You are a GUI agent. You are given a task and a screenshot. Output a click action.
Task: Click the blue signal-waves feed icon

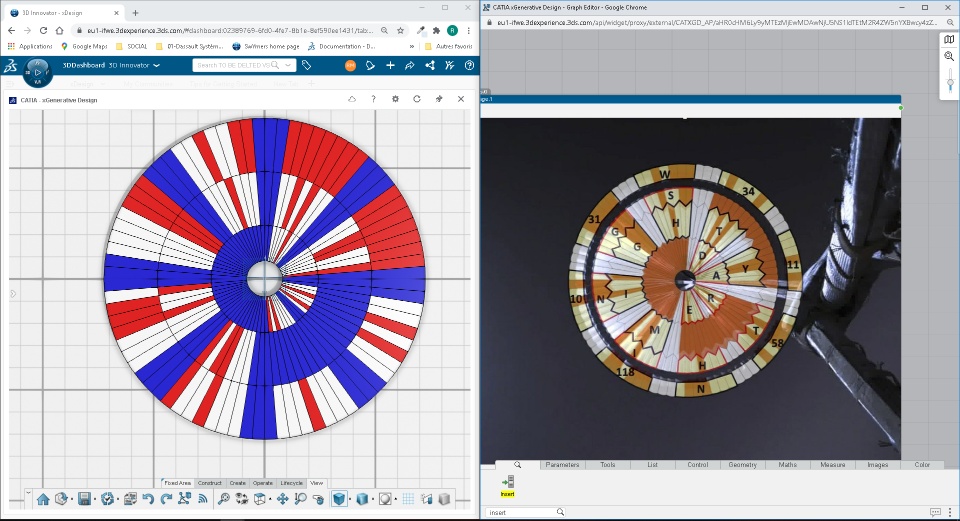203,499
